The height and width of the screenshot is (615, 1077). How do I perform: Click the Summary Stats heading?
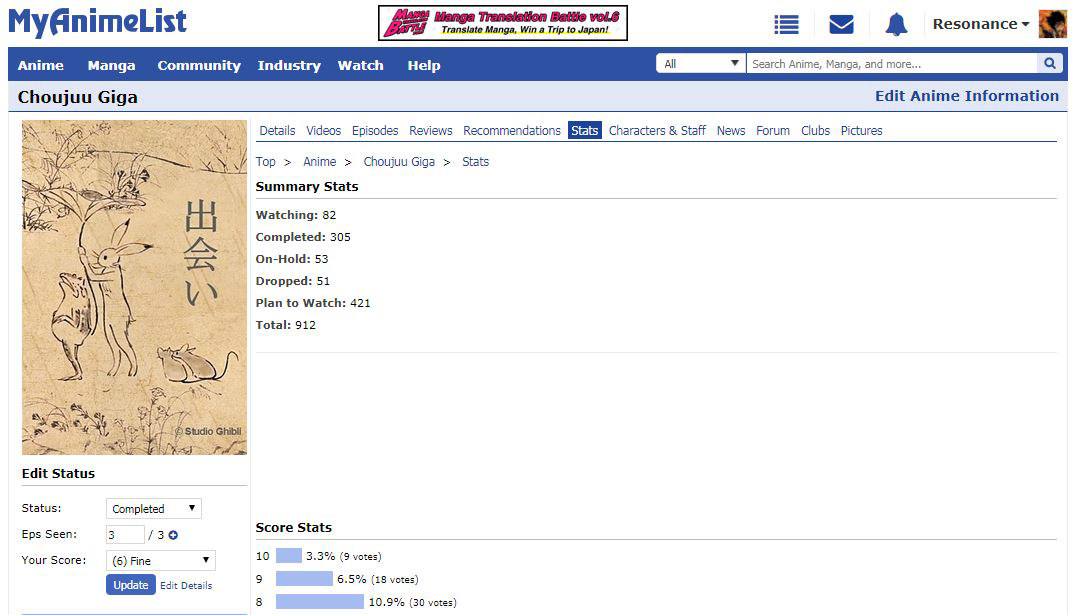[x=307, y=187]
